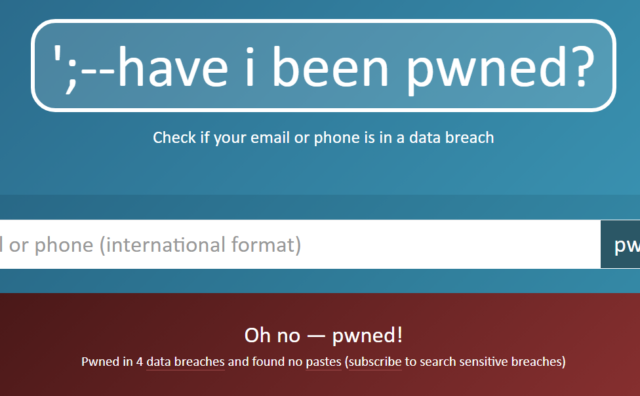Click the "Pwned in 4" result text
This screenshot has width=640, height=396.
pos(112,362)
